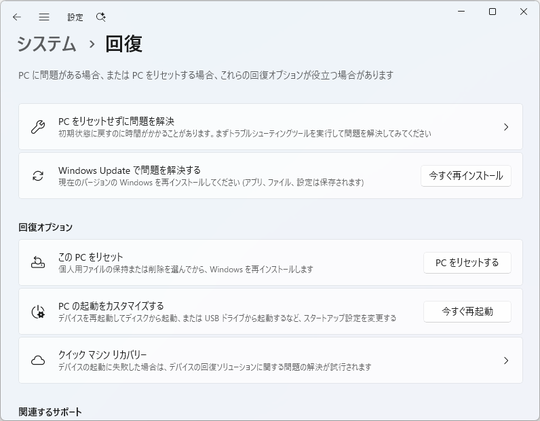This screenshot has width=540, height=421.
Task: Click the advanced startup power icon
Action: click(x=38, y=312)
